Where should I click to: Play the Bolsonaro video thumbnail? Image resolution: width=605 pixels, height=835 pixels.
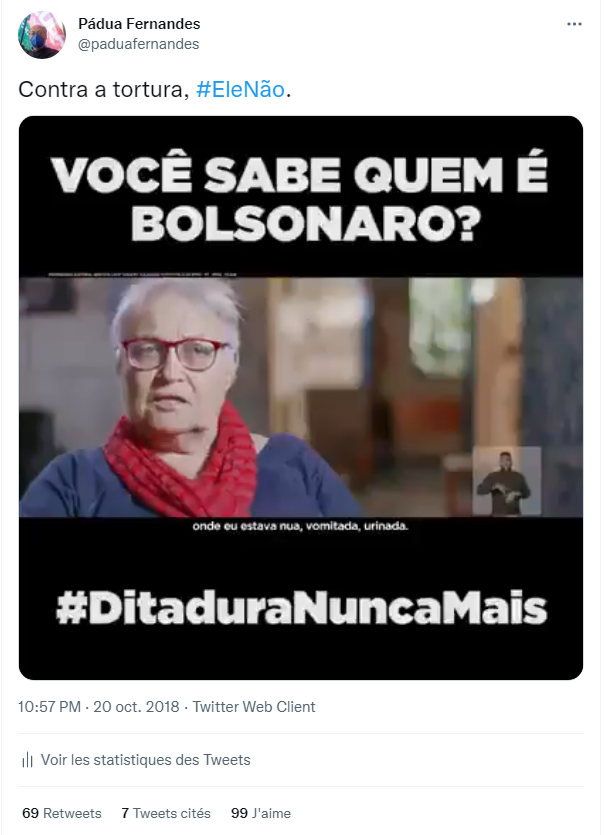point(301,398)
